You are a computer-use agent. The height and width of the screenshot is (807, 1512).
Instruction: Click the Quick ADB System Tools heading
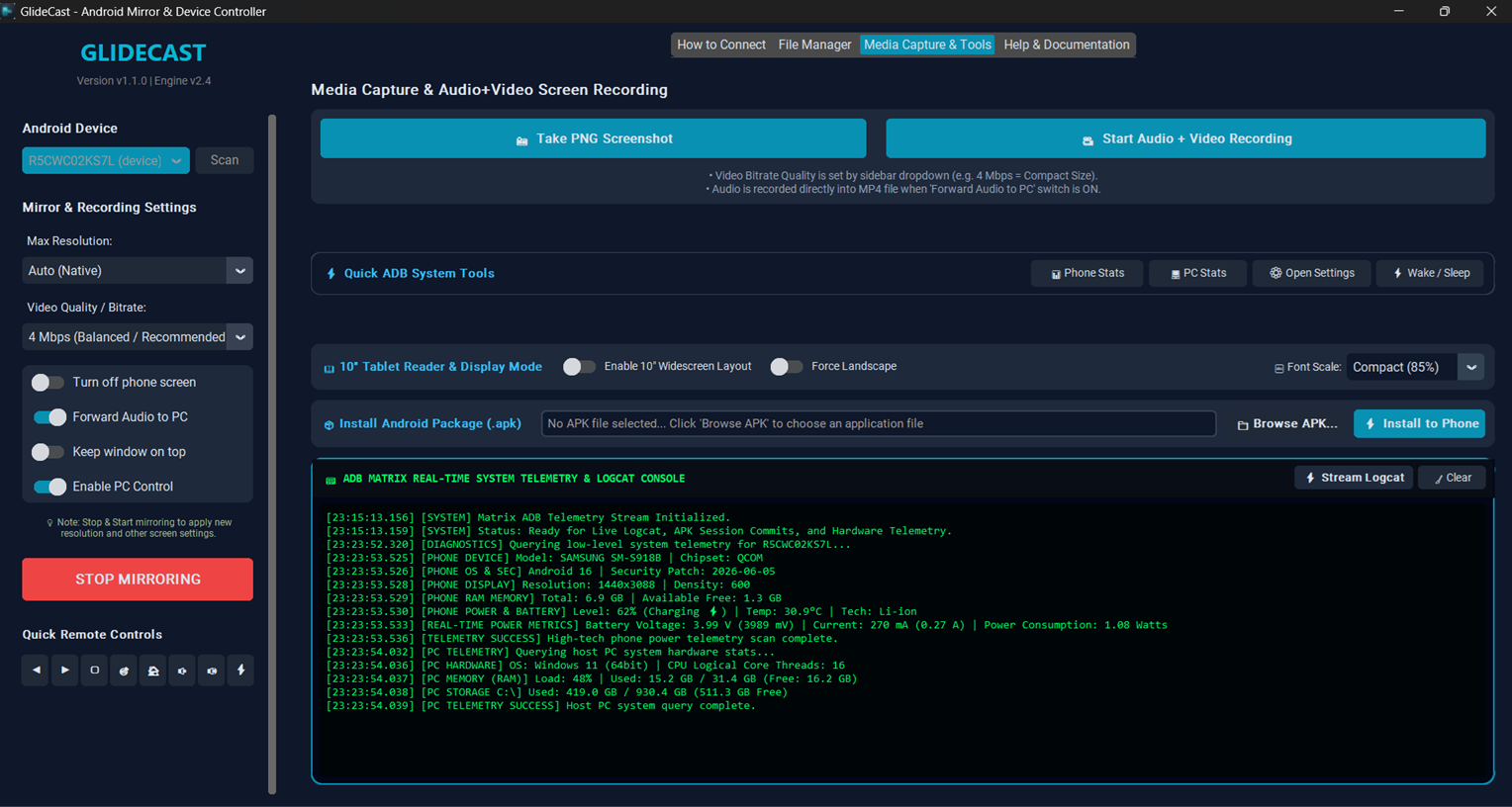point(419,273)
